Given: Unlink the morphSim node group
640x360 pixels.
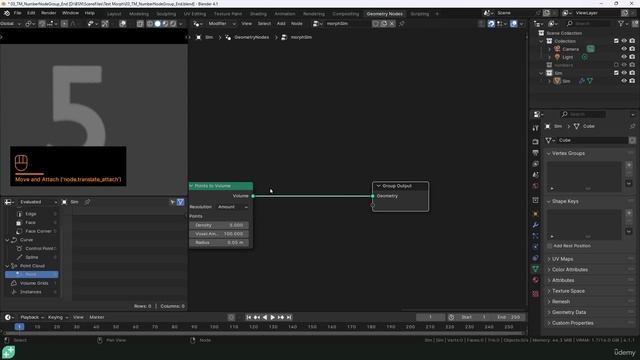Looking at the screenshot, I should pyautogui.click(x=392, y=24).
